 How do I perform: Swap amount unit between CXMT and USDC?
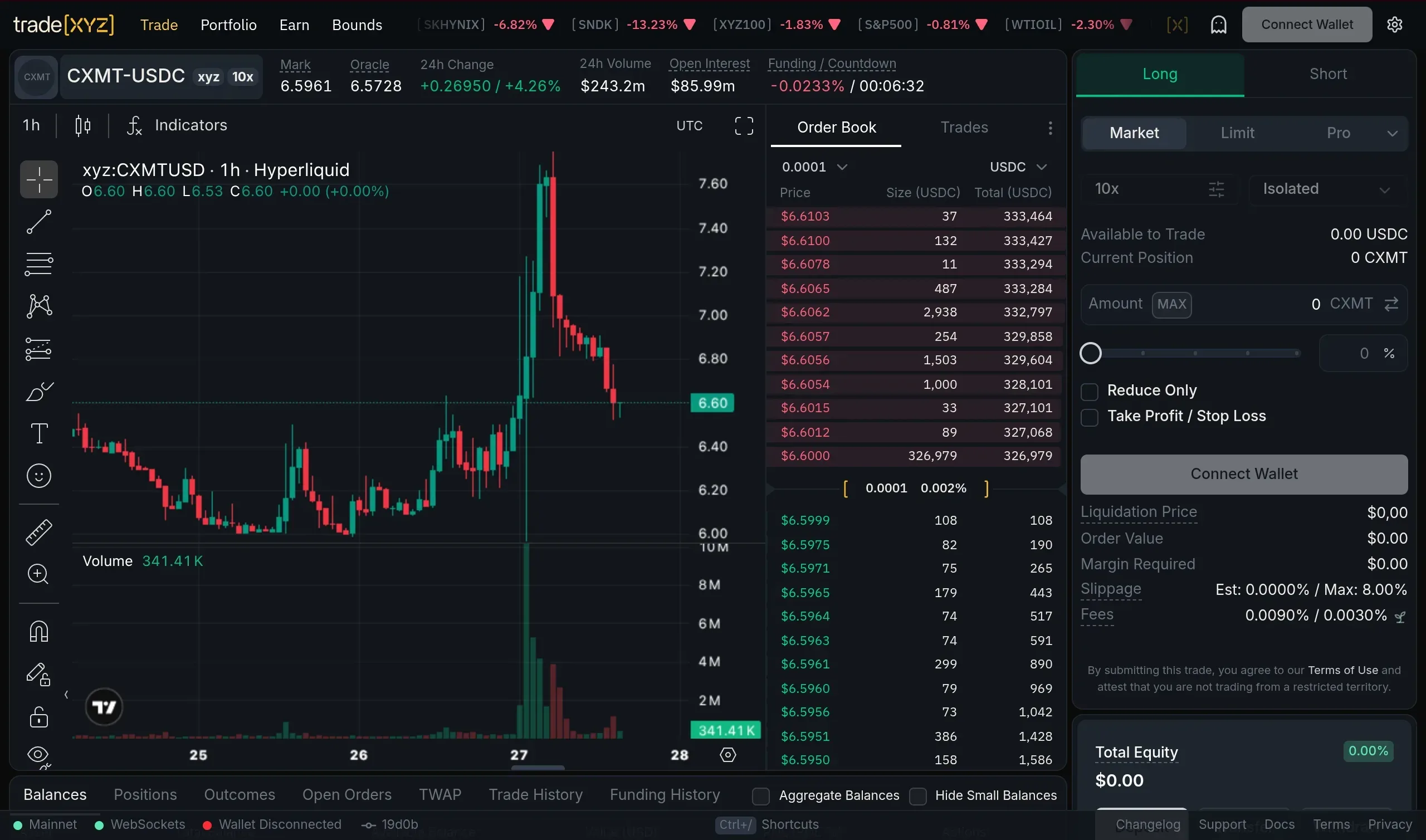pyautogui.click(x=1391, y=304)
